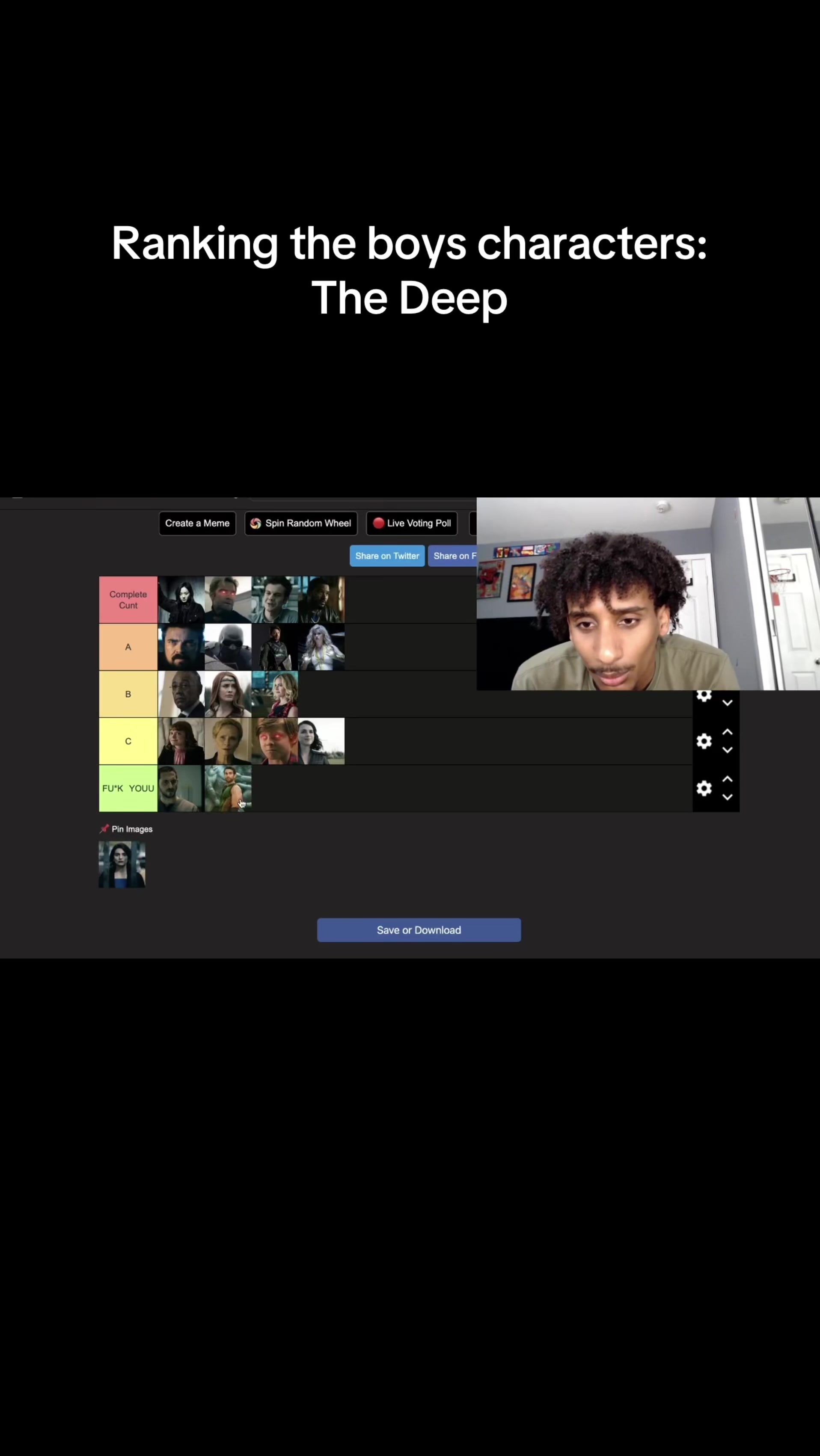The width and height of the screenshot is (820, 1456).
Task: Open settings gear for the FU*K YOUU tier
Action: (x=704, y=788)
